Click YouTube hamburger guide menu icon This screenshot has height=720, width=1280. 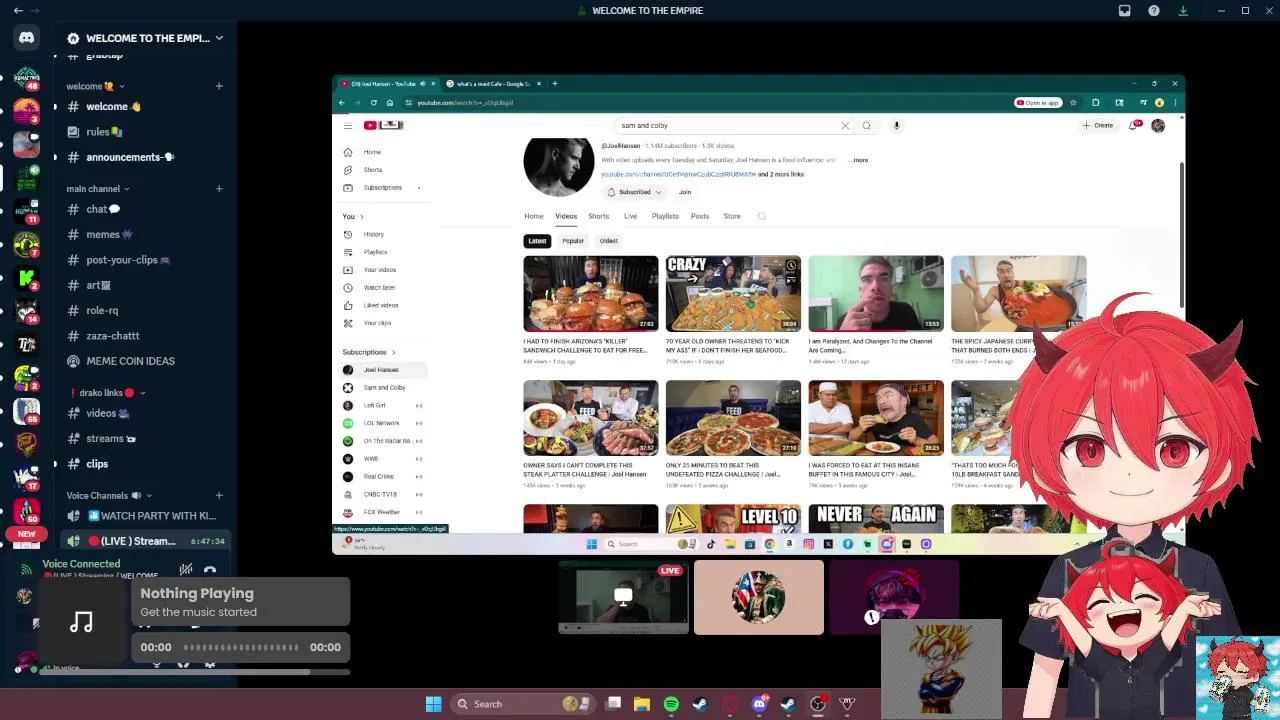click(347, 125)
